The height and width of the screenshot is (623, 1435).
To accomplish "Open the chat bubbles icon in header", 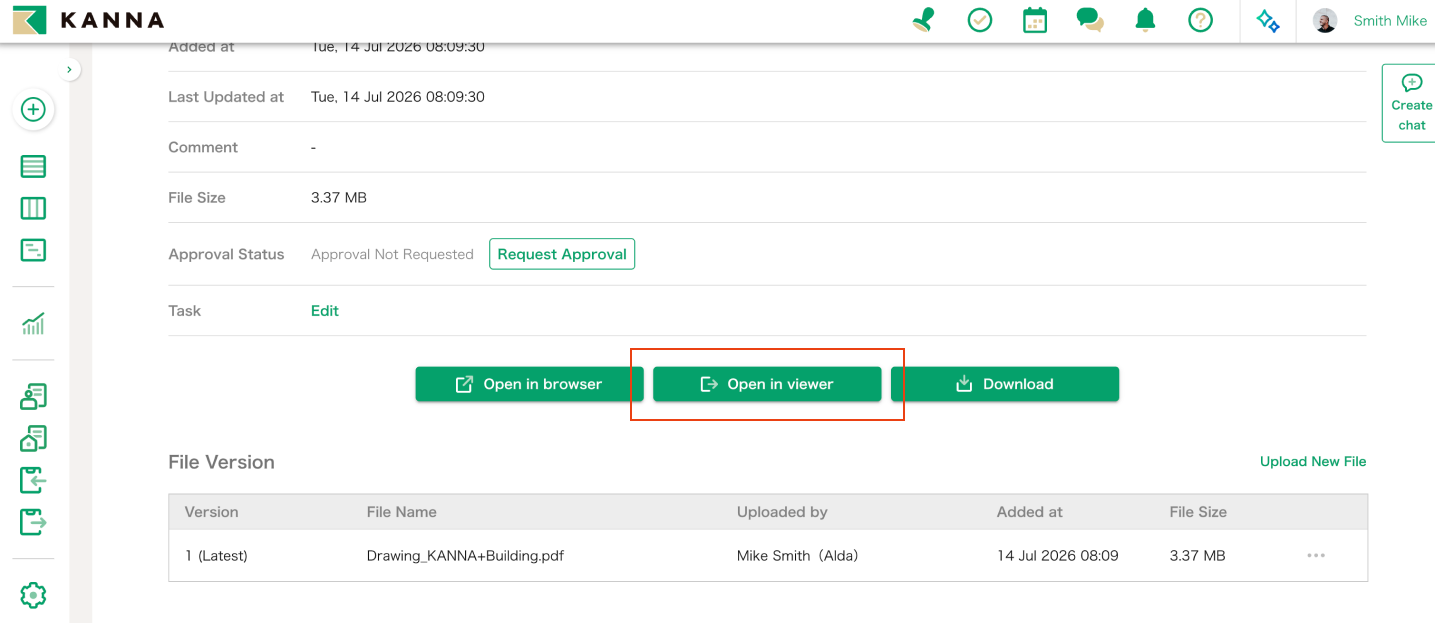I will click(x=1090, y=20).
